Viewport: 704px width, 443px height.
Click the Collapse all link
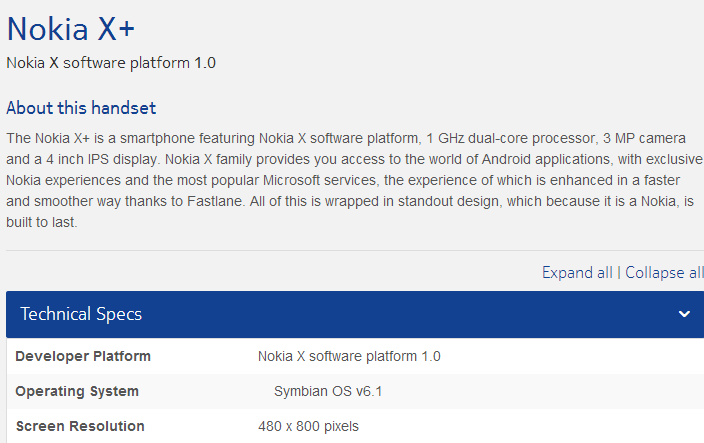point(664,272)
